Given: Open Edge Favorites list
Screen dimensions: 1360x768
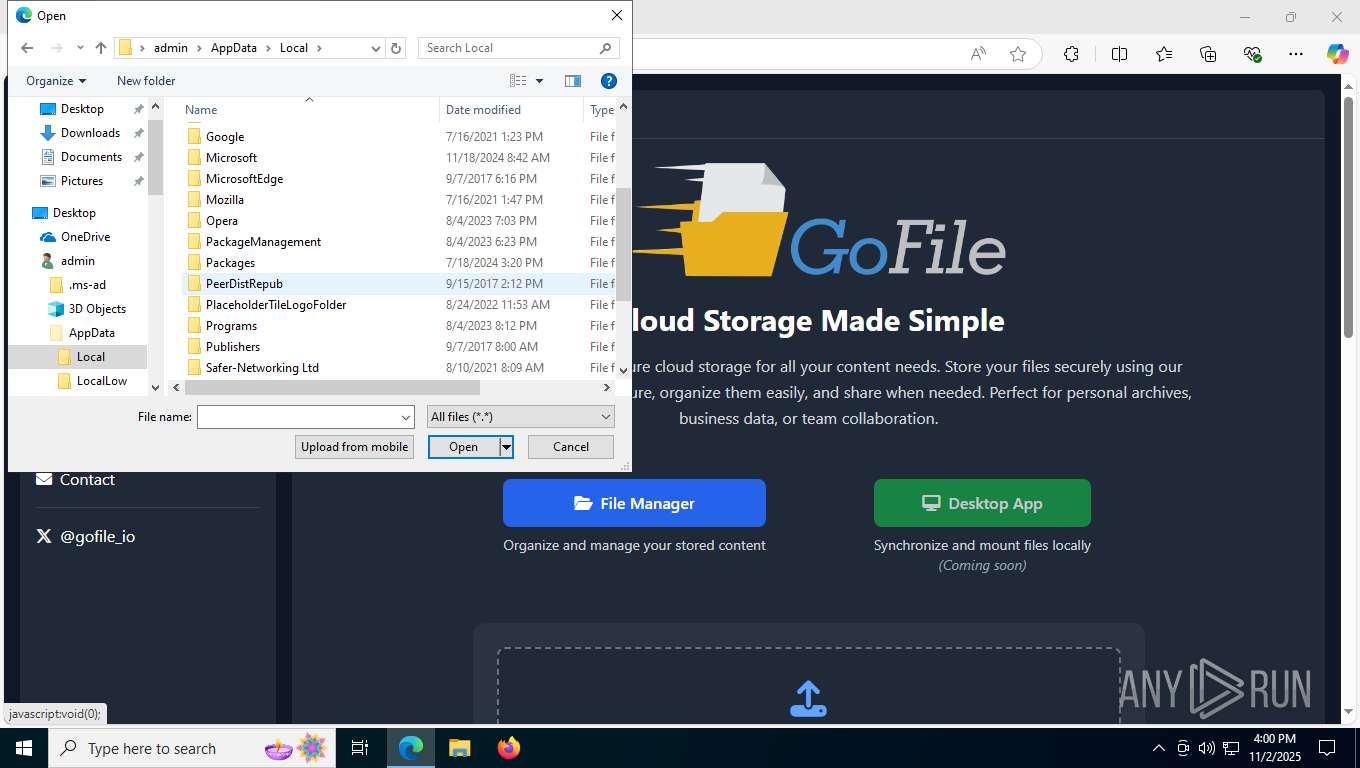Looking at the screenshot, I should click(x=1164, y=54).
